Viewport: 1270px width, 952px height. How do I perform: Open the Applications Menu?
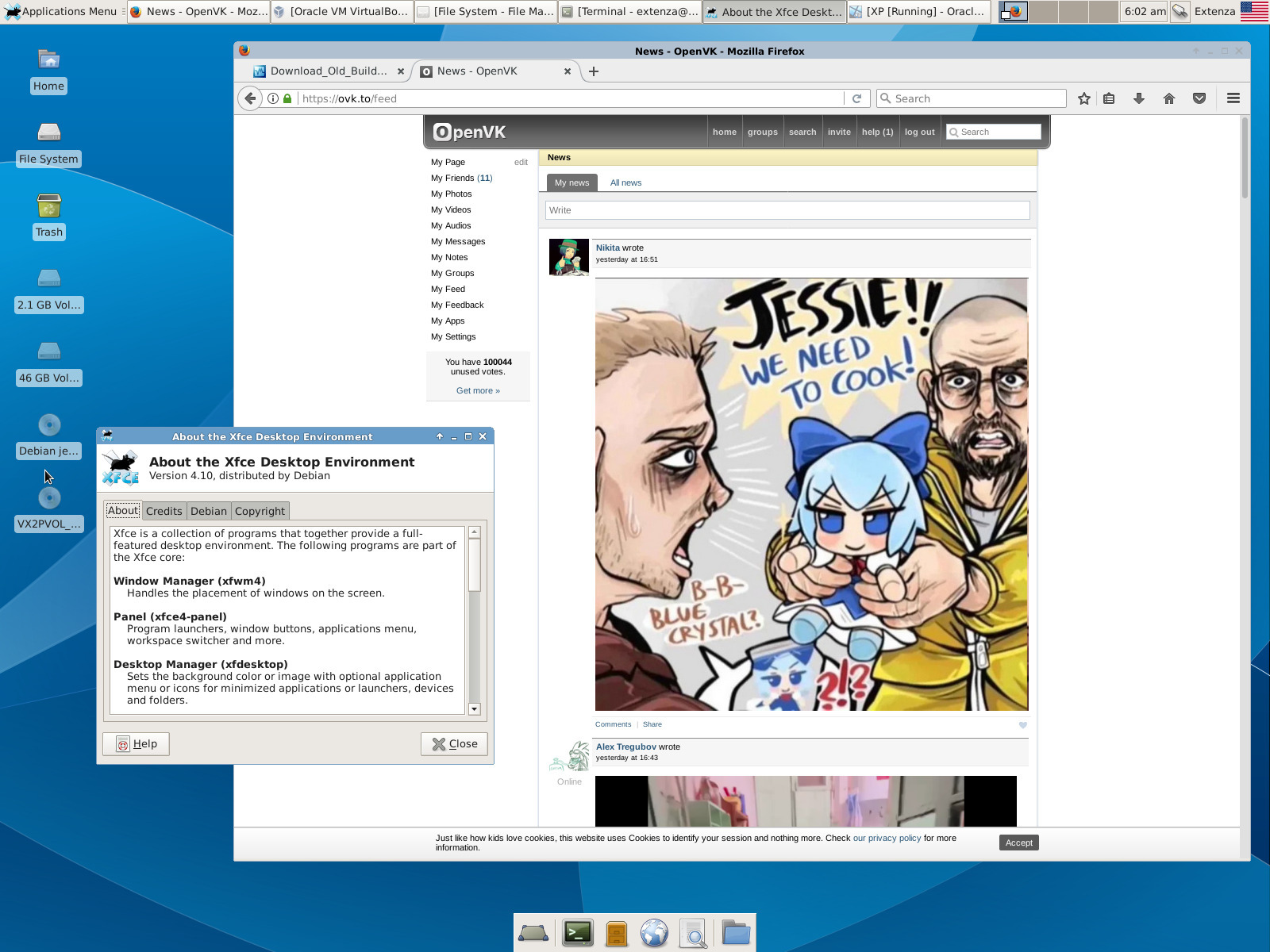coord(60,11)
